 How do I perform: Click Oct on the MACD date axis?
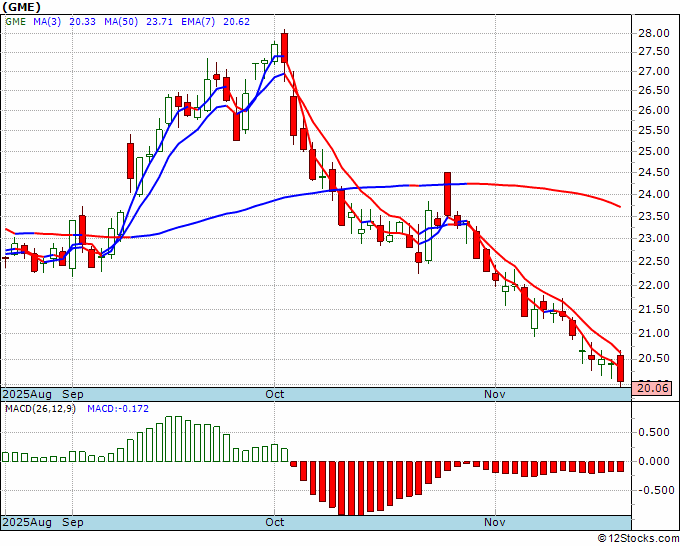pos(275,522)
